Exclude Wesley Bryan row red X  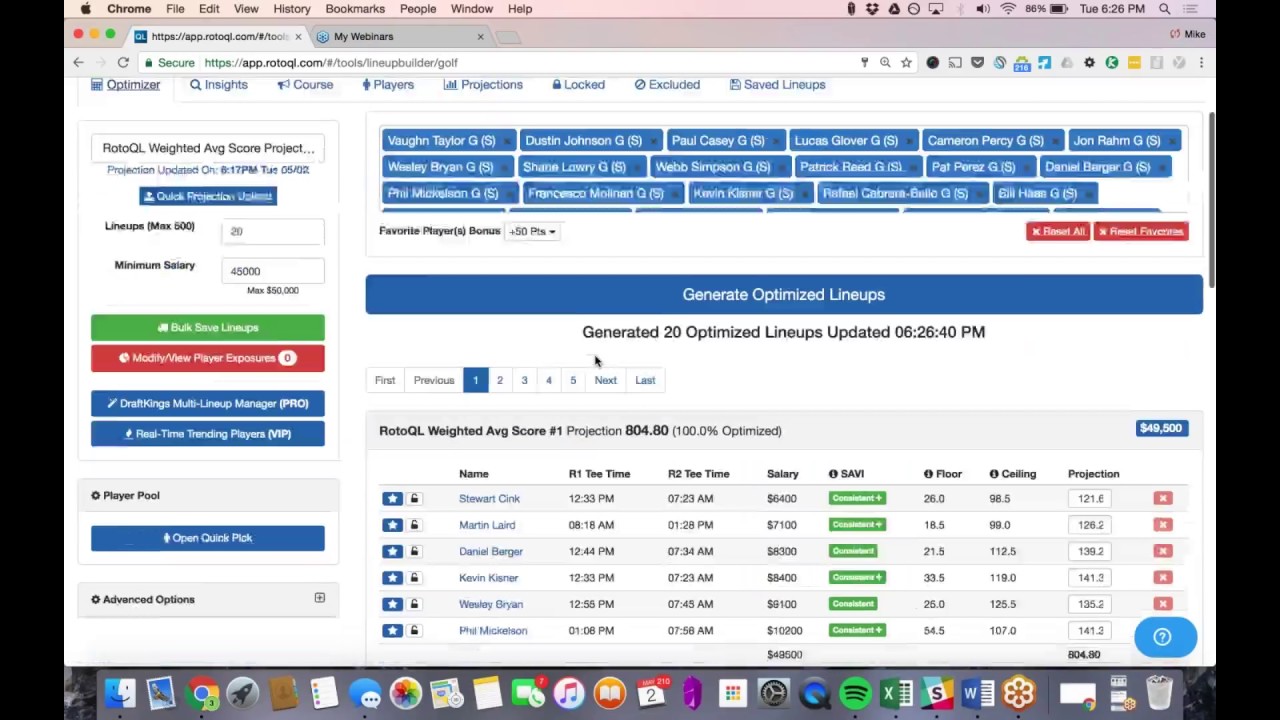click(1162, 604)
